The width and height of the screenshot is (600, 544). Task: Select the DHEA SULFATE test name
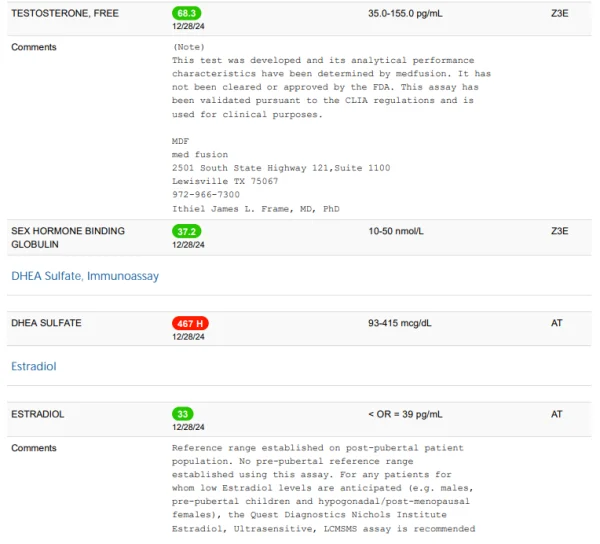coord(46,323)
